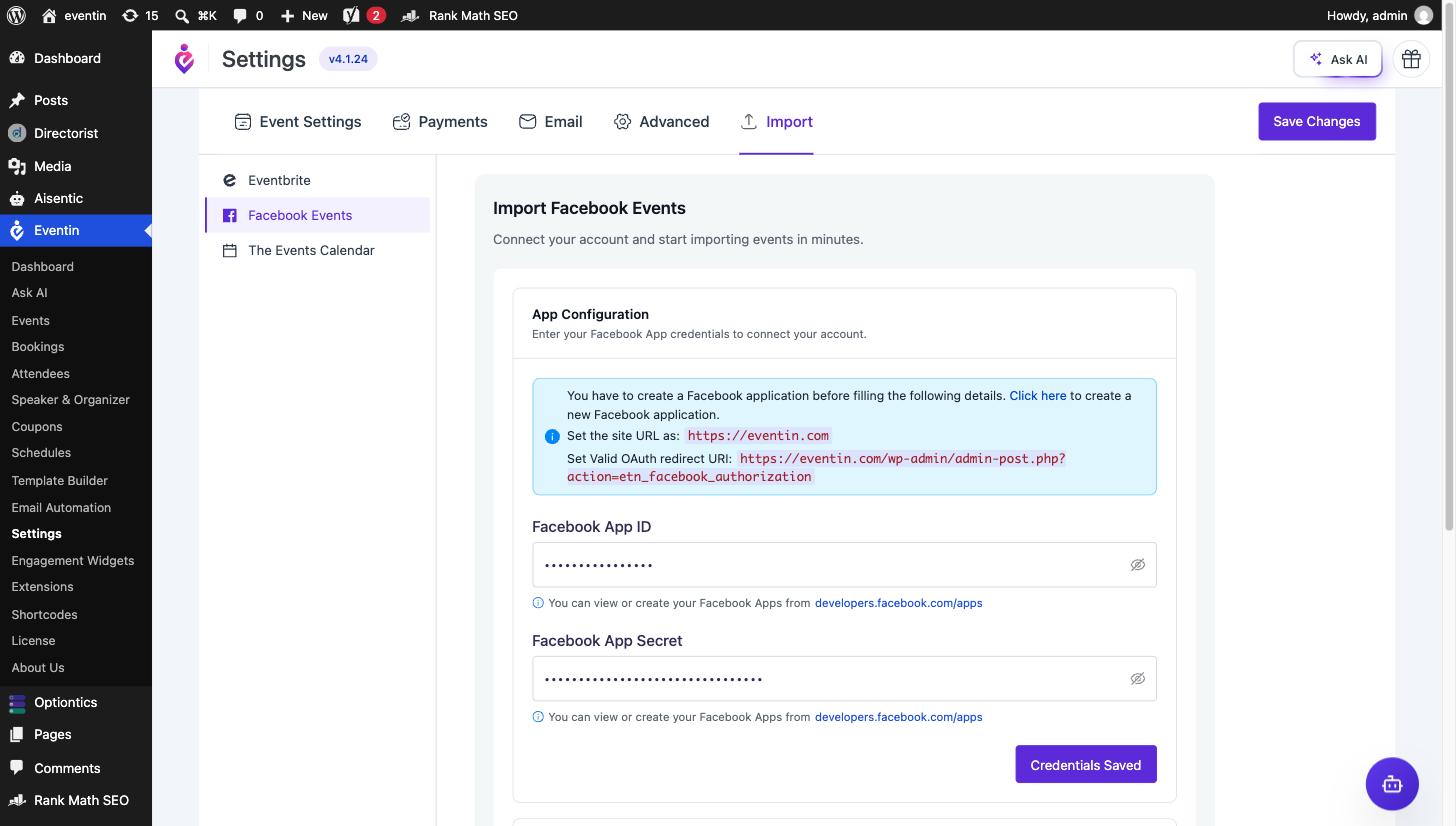Click the Eventbrite logo icon
Screen dimensions: 1456x826
[x=229, y=180]
